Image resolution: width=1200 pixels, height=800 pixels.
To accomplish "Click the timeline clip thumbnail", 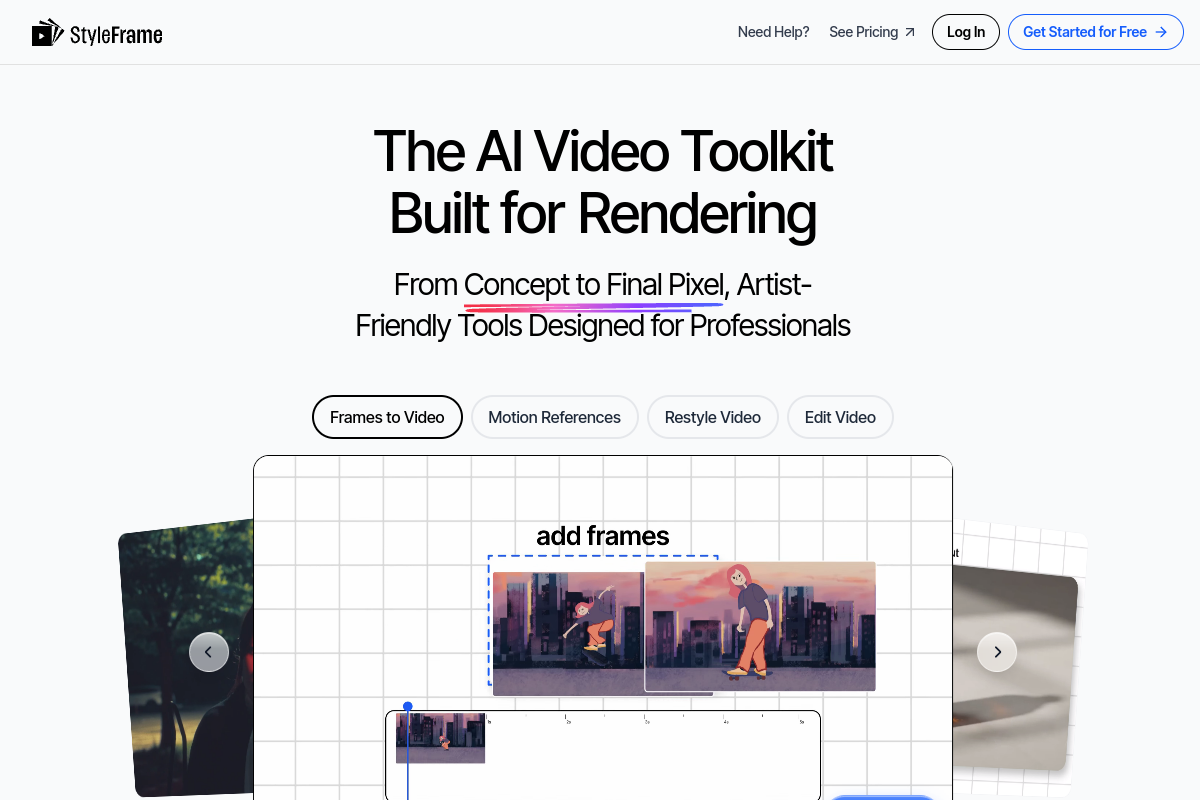I will pyautogui.click(x=441, y=738).
